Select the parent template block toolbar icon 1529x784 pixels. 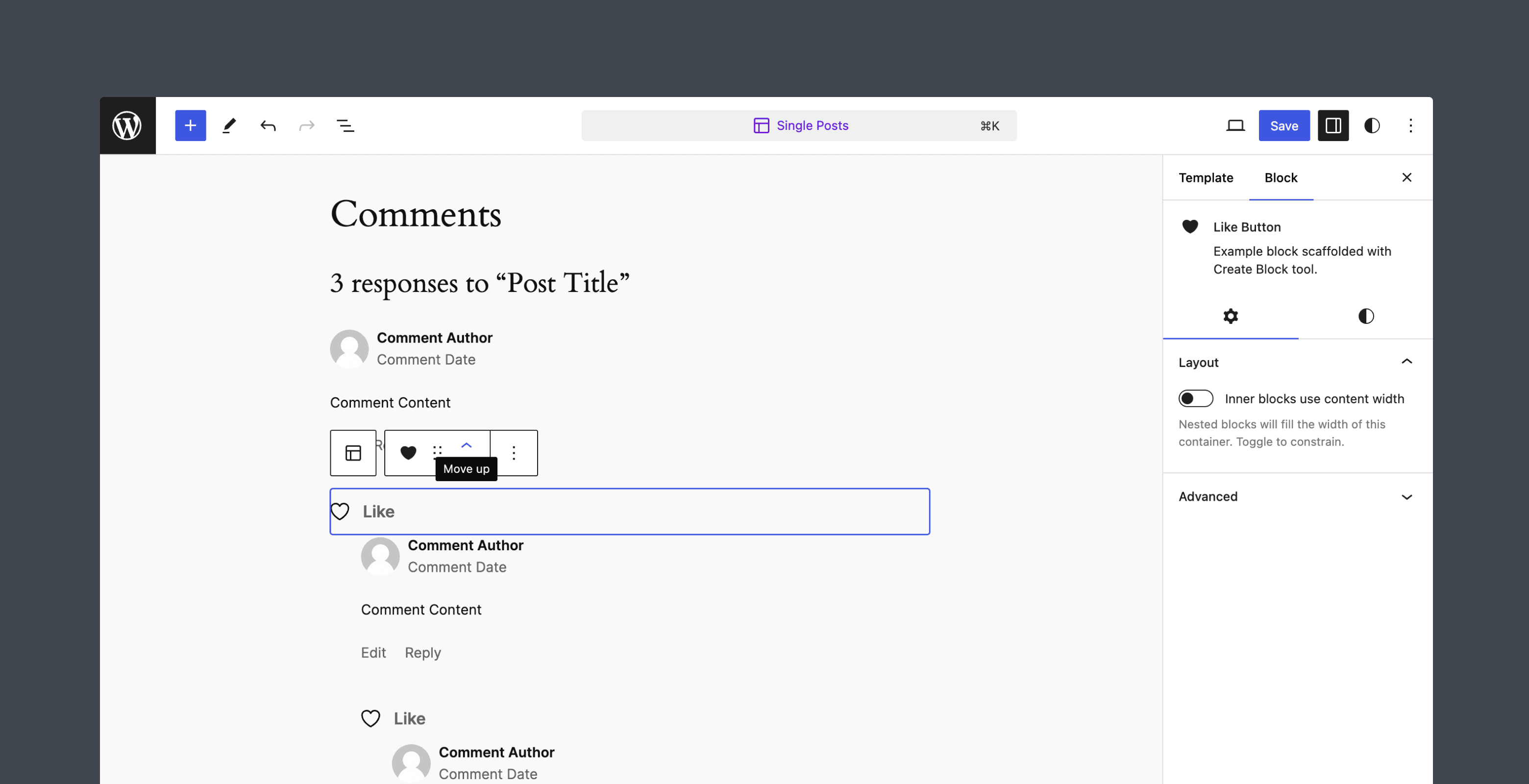[353, 453]
